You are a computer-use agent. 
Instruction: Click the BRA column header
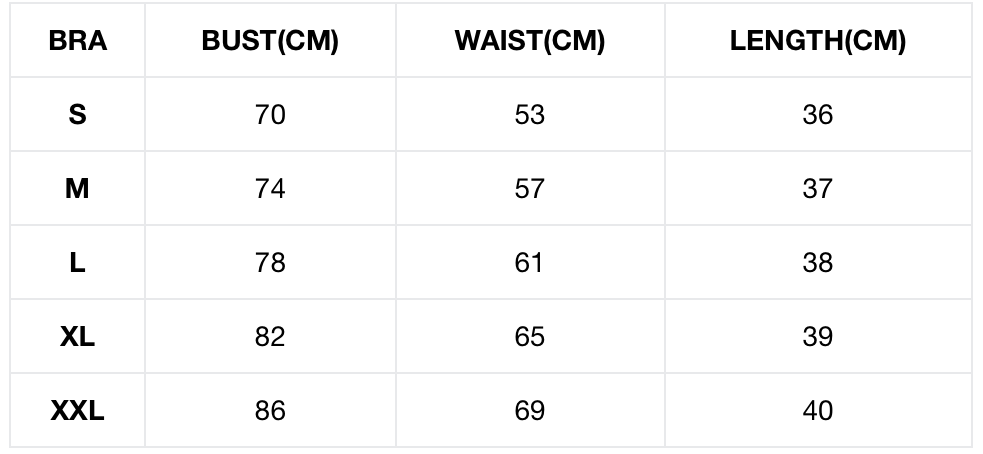click(78, 41)
